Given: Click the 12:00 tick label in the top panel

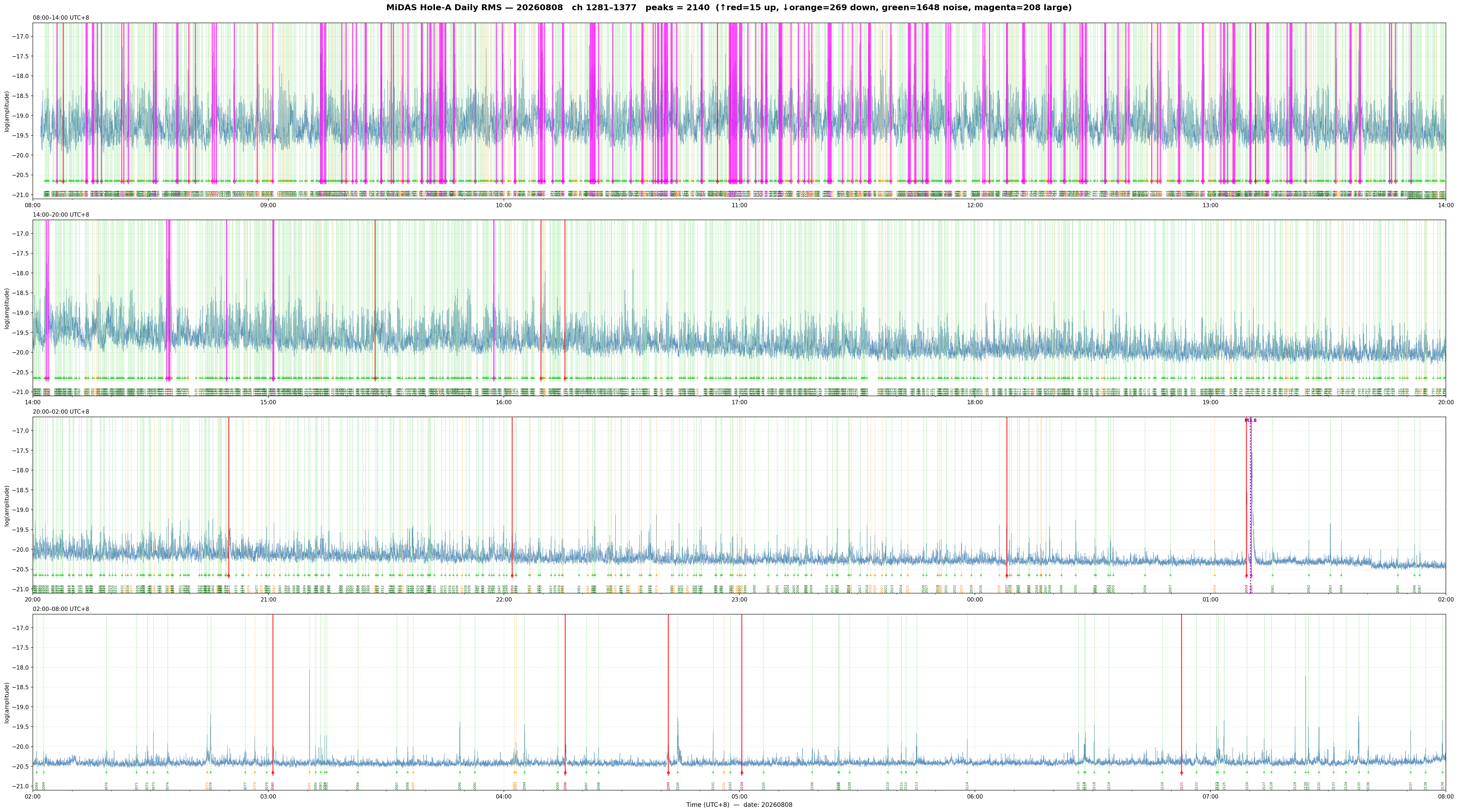Looking at the screenshot, I should 975,205.
